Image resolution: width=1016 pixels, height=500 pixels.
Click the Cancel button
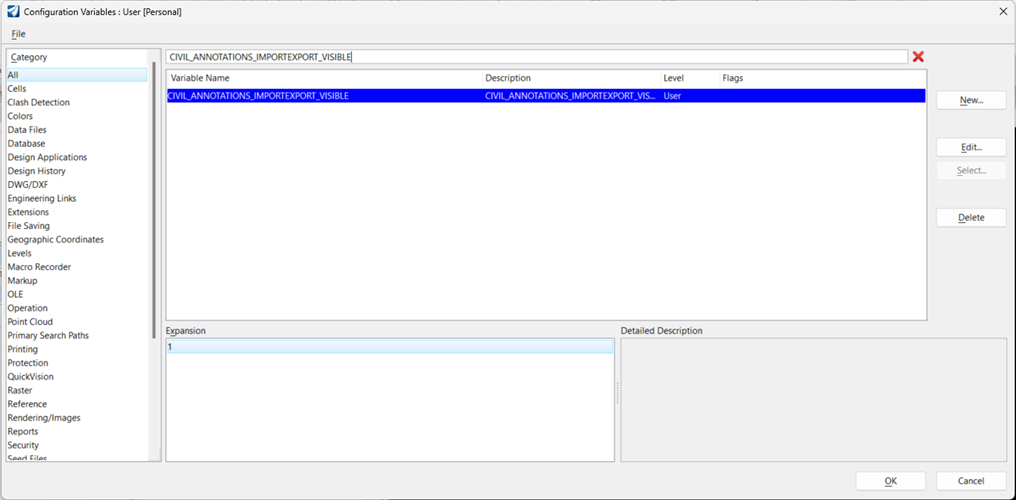(971, 481)
